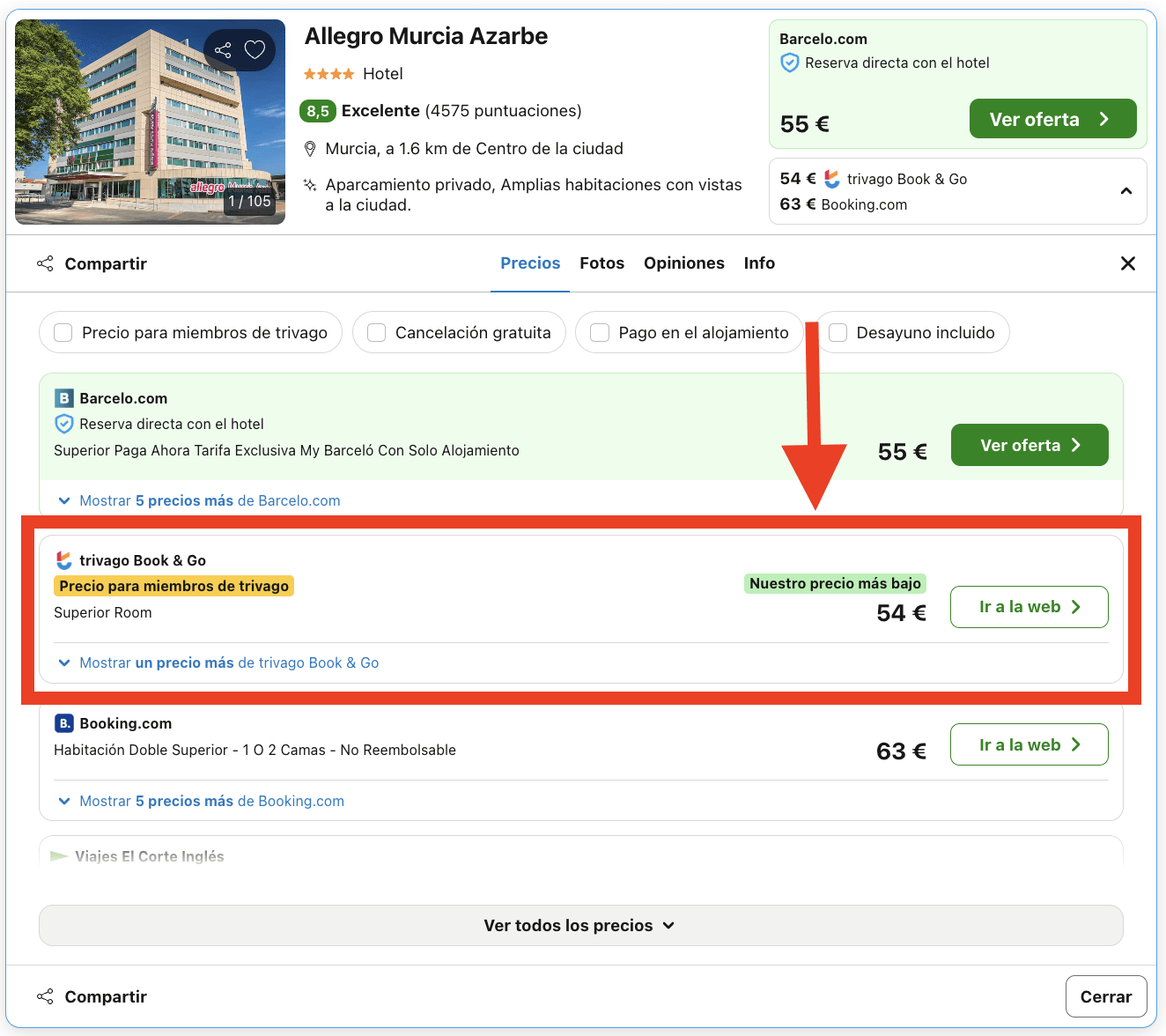The image size is (1166, 1036).
Task: Expand Ver todos los precios
Action: click(x=581, y=925)
